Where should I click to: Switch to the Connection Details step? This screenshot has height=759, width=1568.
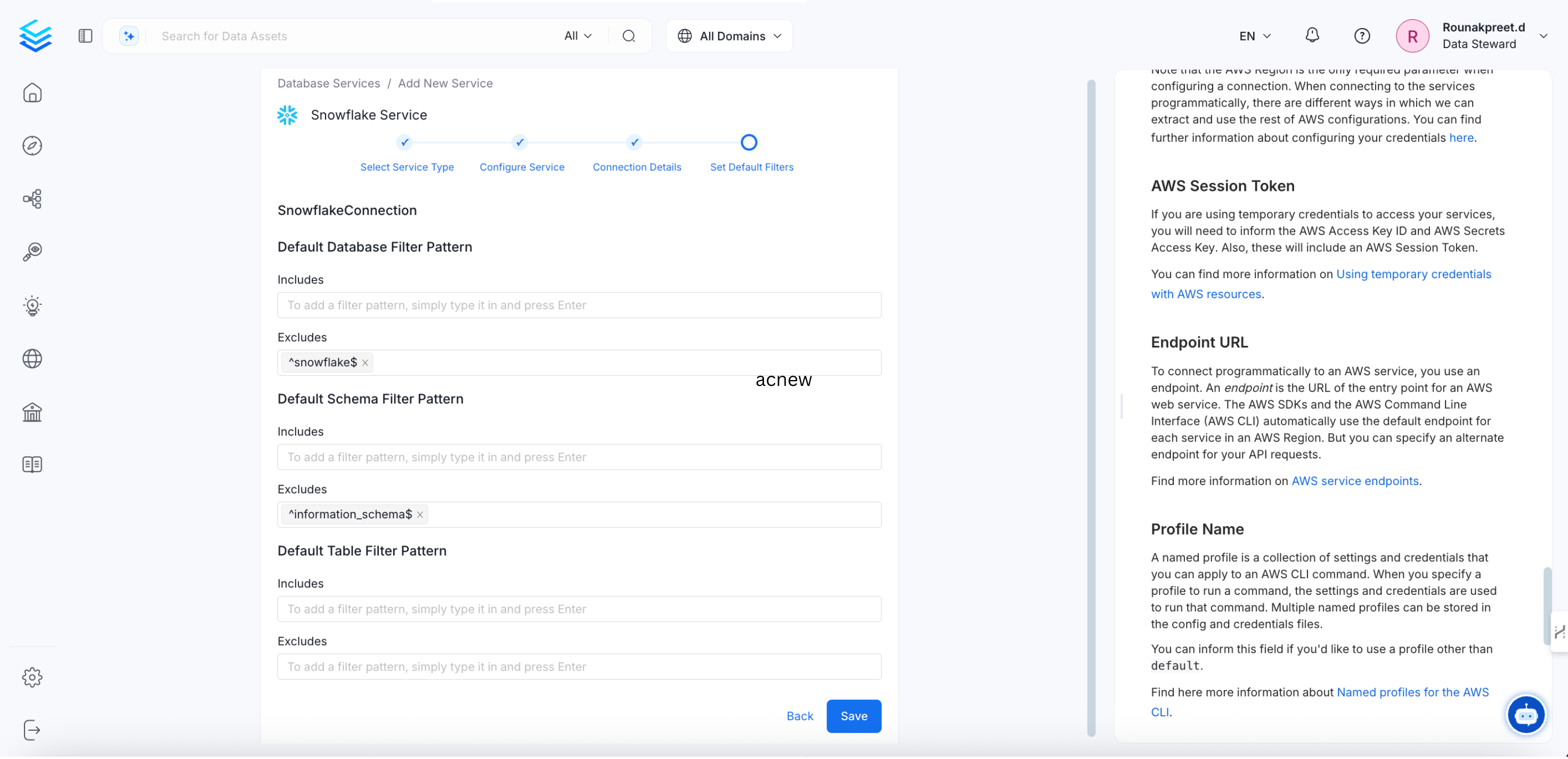(x=637, y=166)
